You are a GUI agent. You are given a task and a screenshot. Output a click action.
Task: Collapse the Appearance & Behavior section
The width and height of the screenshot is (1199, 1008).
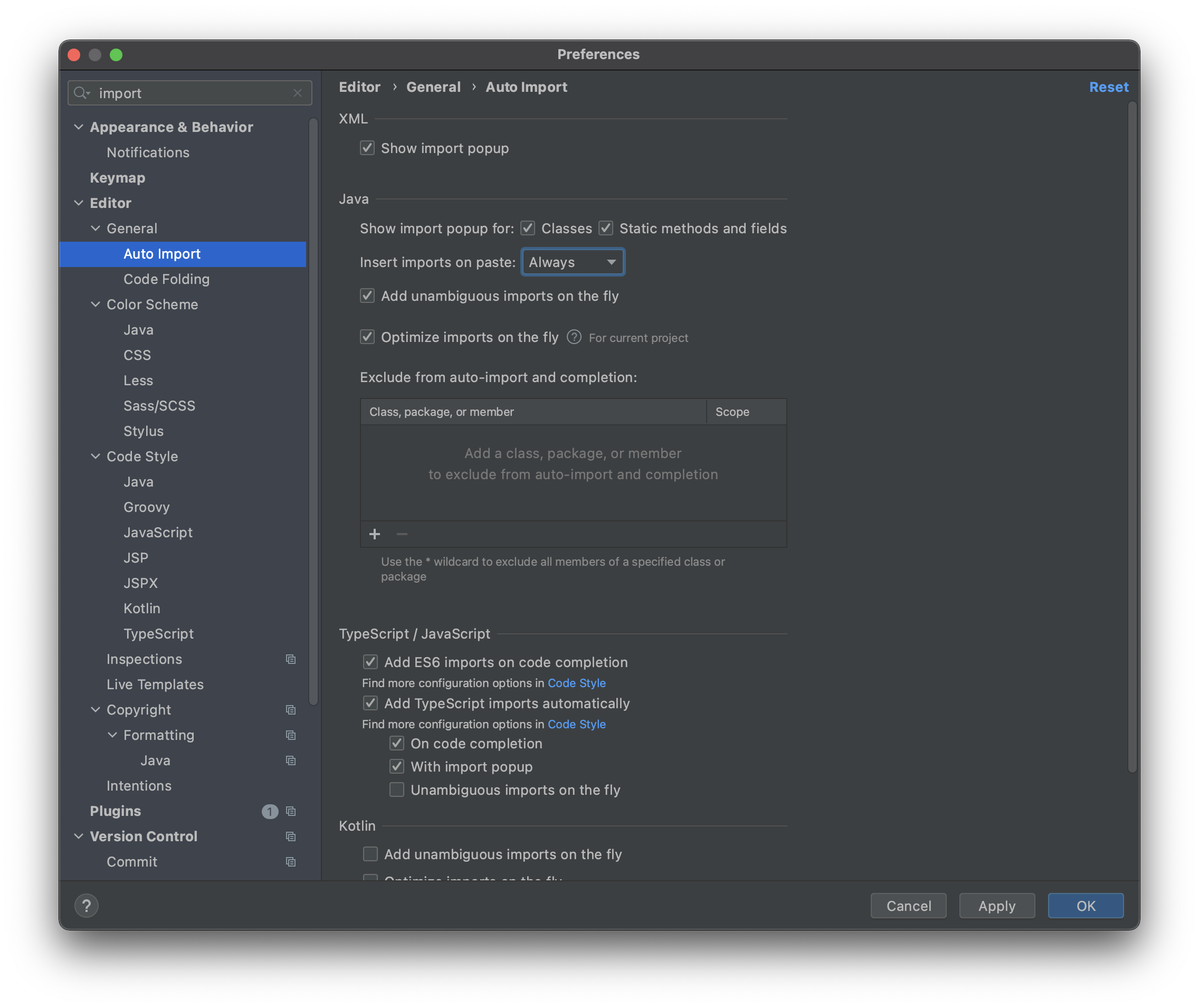(79, 127)
